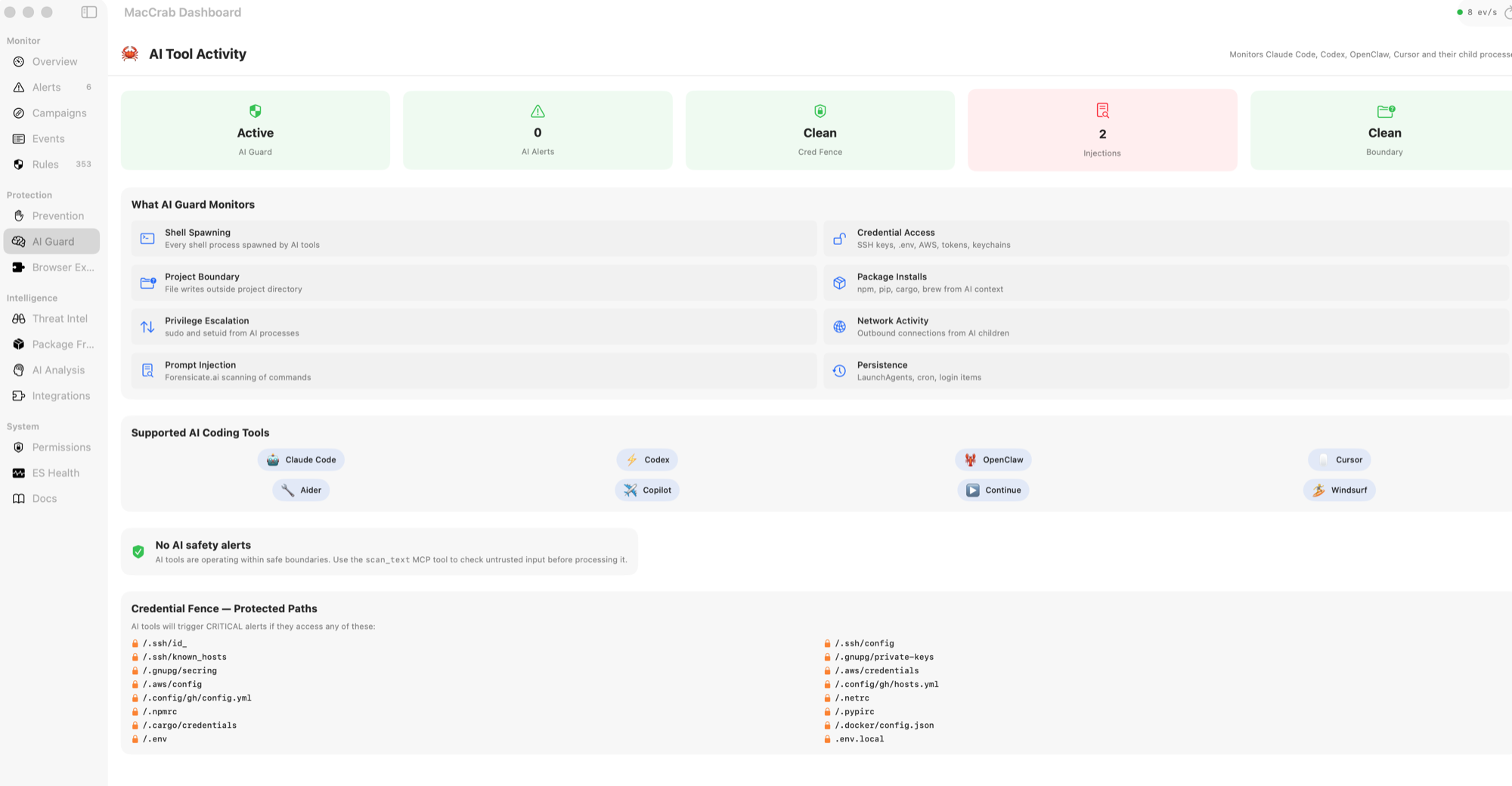The width and height of the screenshot is (1512, 786).
Task: Select the Windsurf tool chip
Action: (1339, 490)
